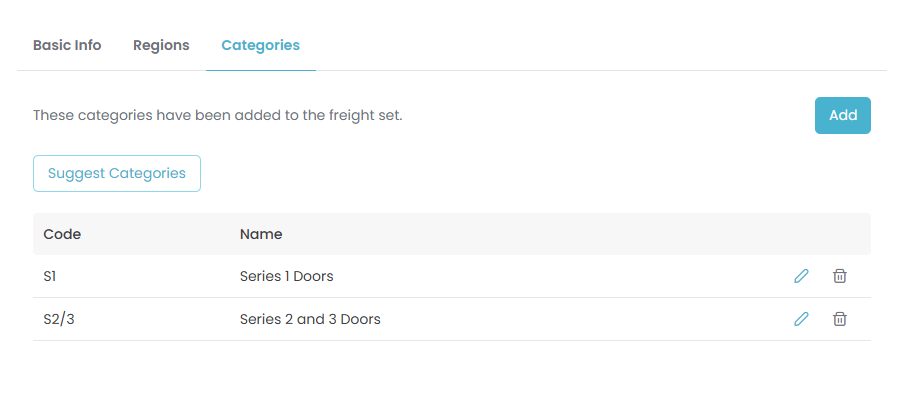
Task: Edit the Series 2 and 3 Doors category
Action: 801,319
